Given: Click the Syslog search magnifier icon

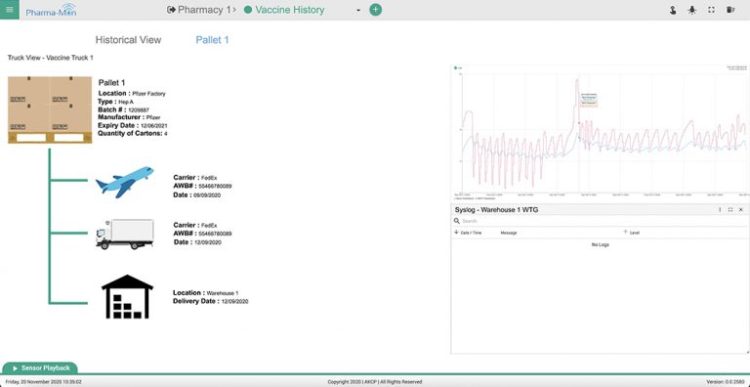Looking at the screenshot, I should point(457,221).
